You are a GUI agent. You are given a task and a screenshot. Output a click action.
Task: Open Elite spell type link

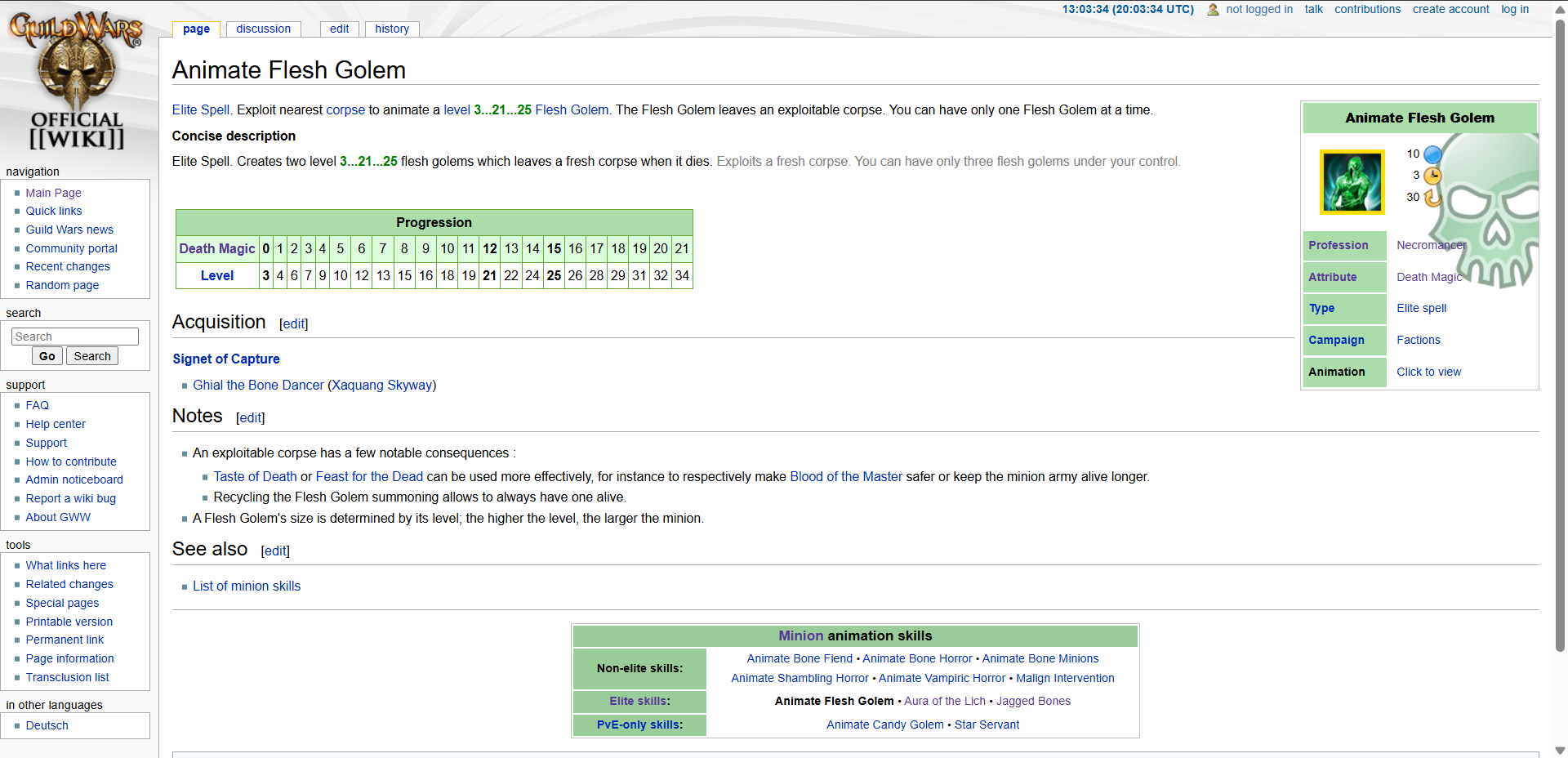(1421, 308)
